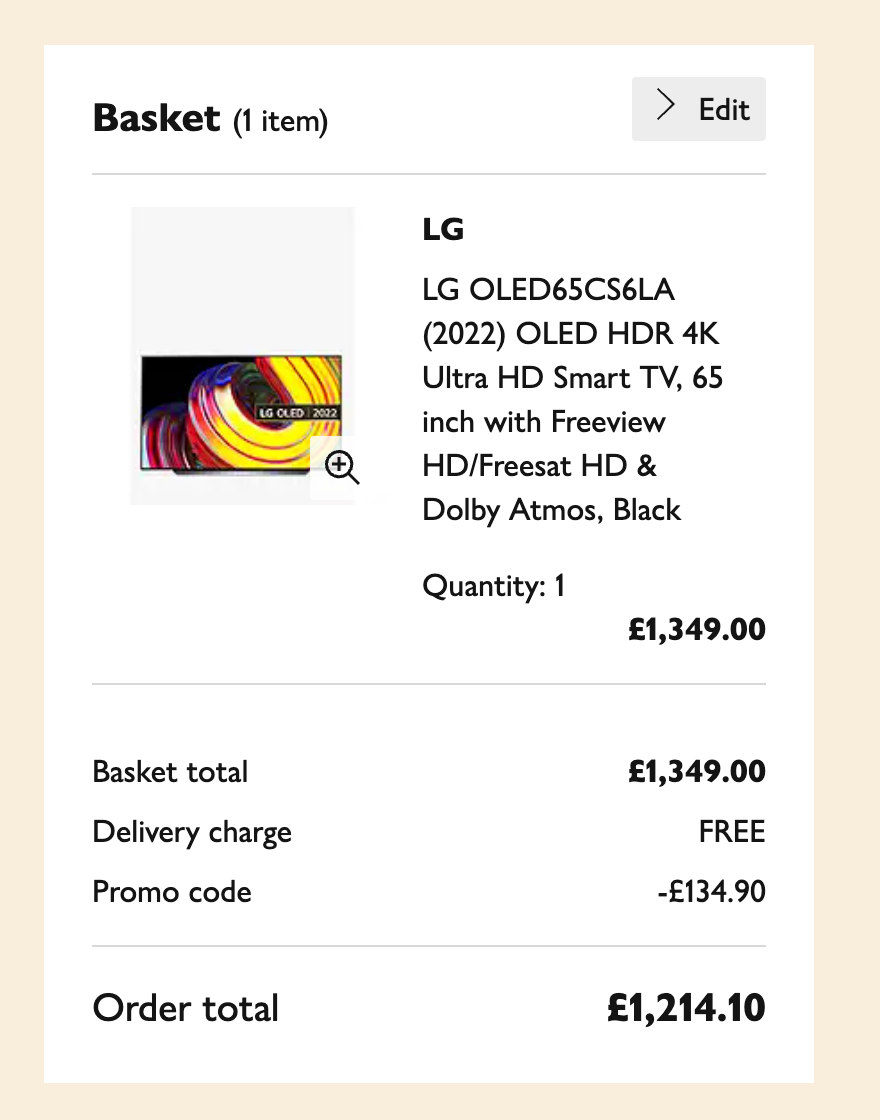Click the Basket total label
Viewport: 880px width, 1120px height.
(170, 772)
